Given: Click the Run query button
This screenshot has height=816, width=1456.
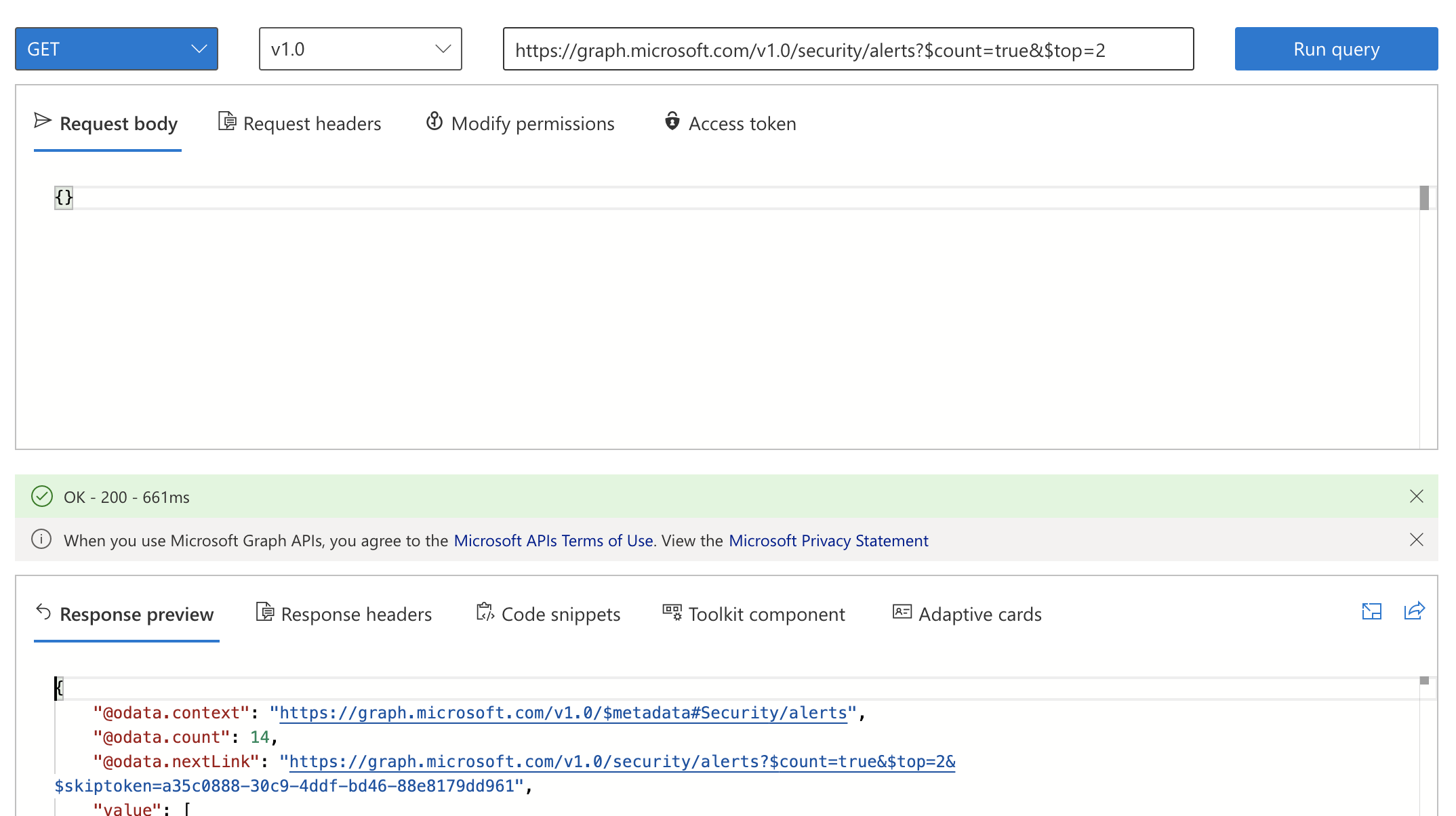Looking at the screenshot, I should click(x=1335, y=48).
